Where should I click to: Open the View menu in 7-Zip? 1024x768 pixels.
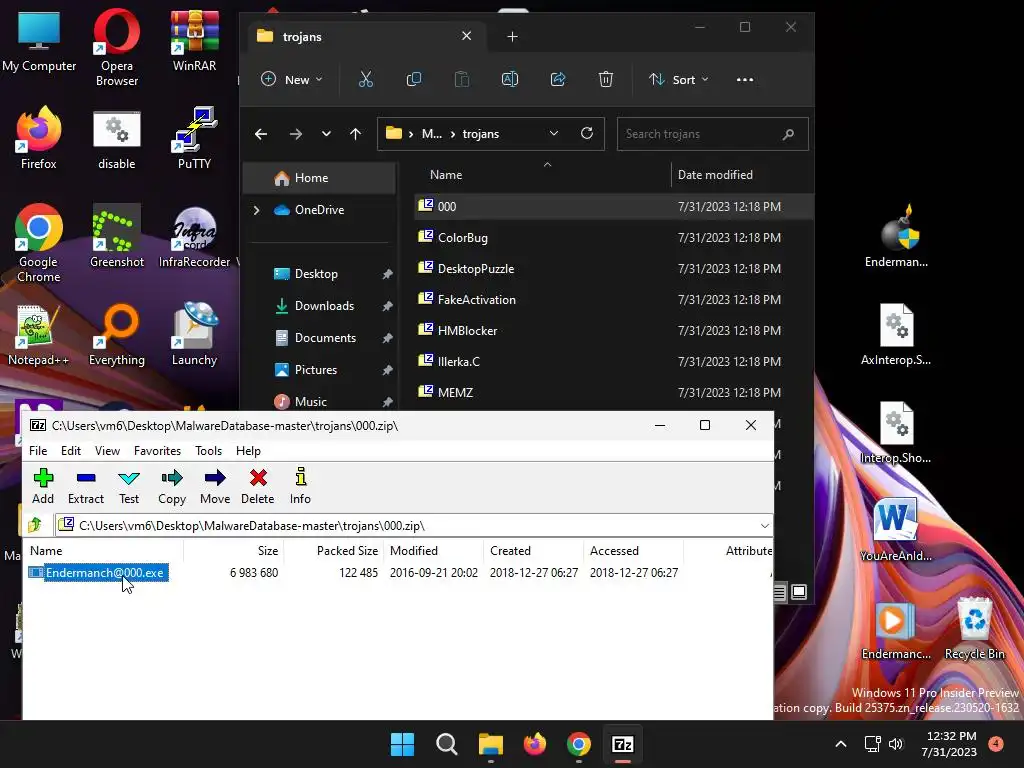click(x=107, y=451)
